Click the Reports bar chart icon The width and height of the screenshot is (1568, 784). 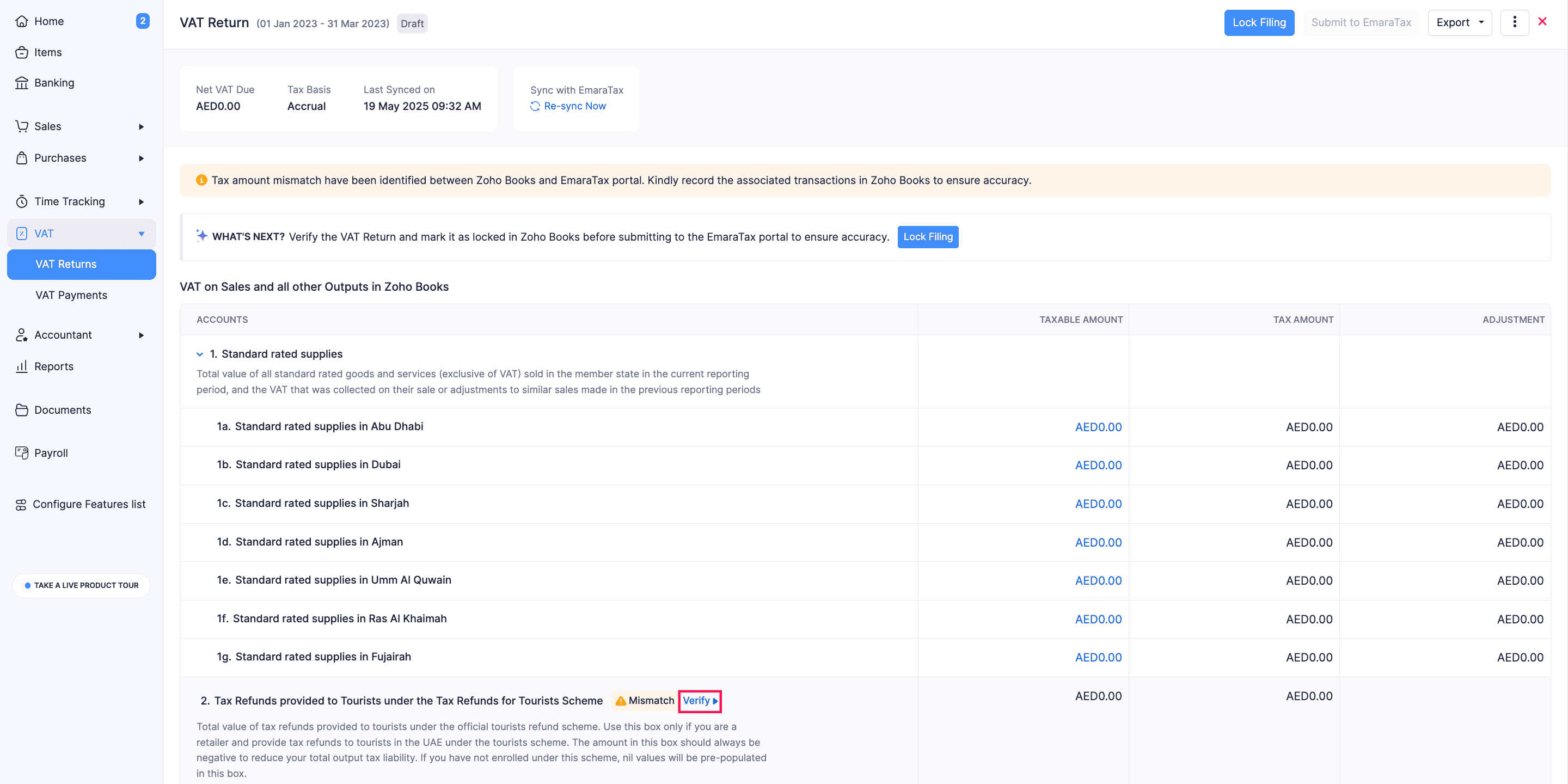pyautogui.click(x=22, y=366)
